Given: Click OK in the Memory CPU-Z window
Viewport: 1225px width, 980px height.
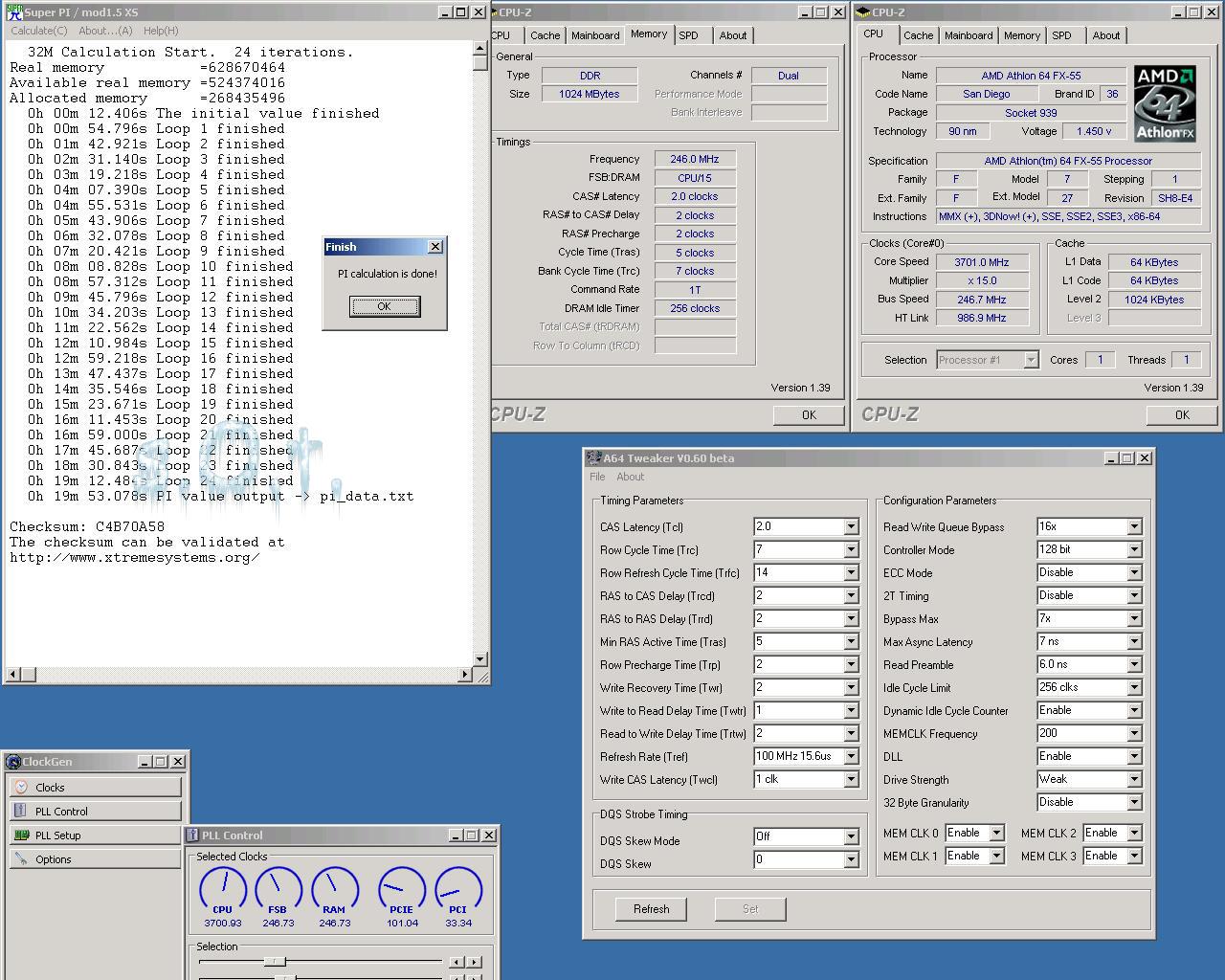Looking at the screenshot, I should click(x=809, y=414).
